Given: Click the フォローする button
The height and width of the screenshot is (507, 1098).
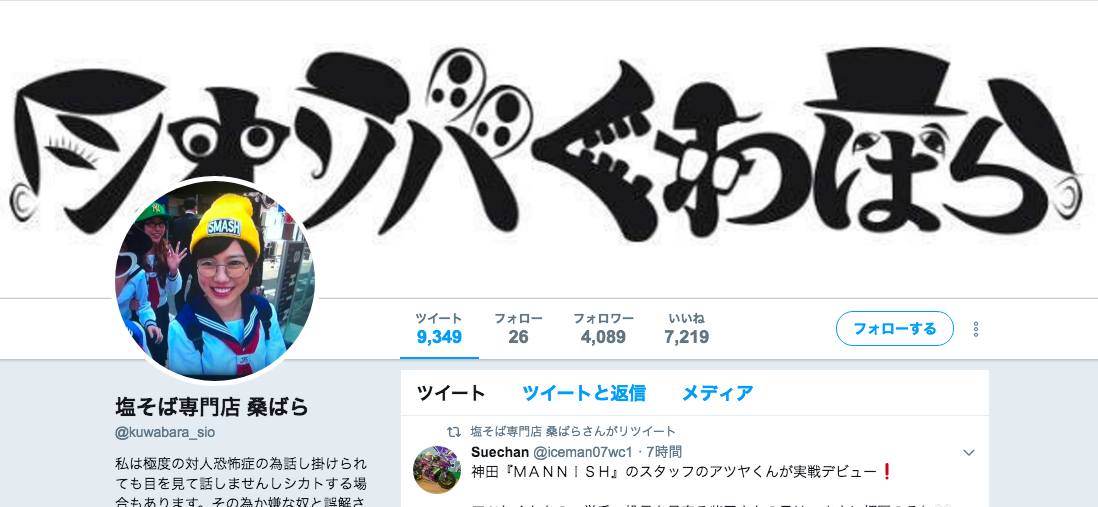Looking at the screenshot, I should 894,328.
